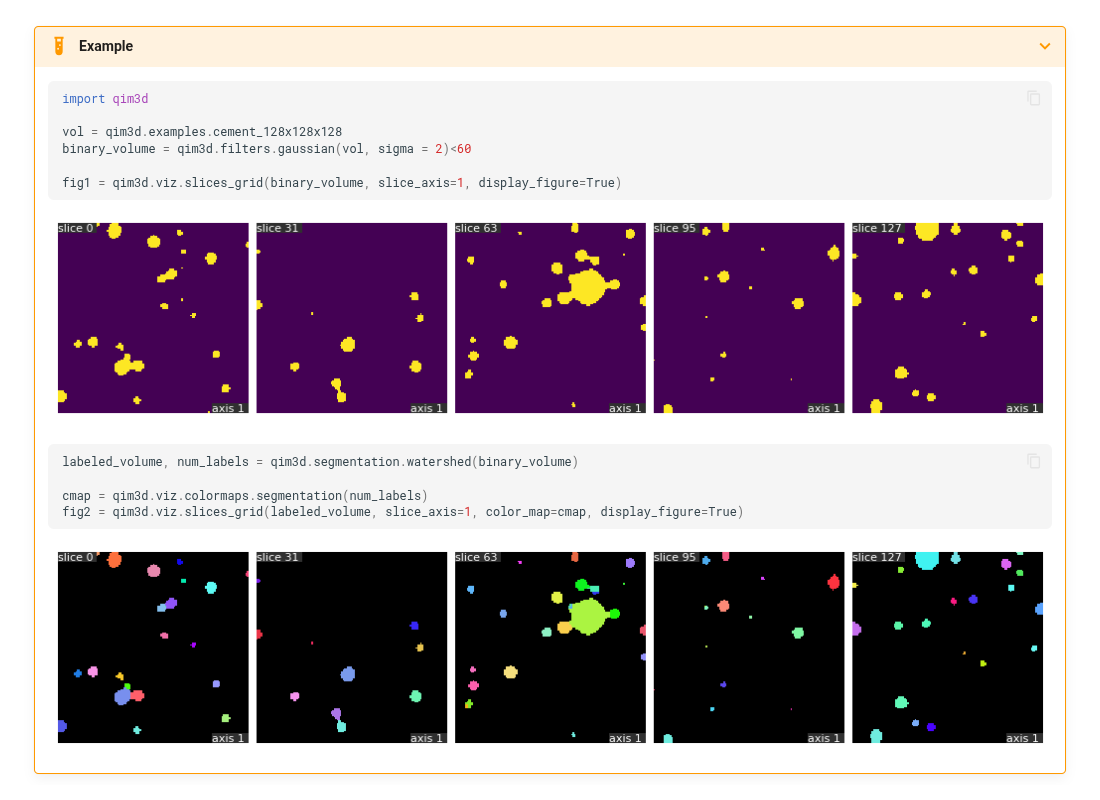Click the slice_axis=1 argument in fig2 line
Image resolution: width=1100 pixels, height=800 pixels.
[430, 511]
